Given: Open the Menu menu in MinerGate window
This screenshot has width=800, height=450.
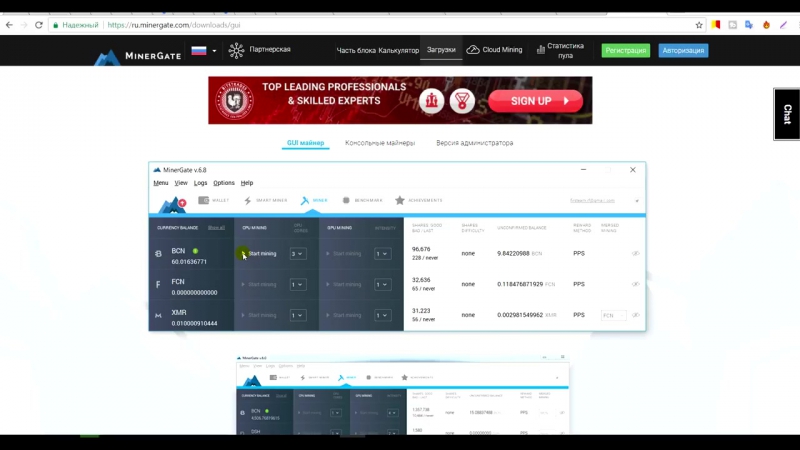Looking at the screenshot, I should point(161,183).
